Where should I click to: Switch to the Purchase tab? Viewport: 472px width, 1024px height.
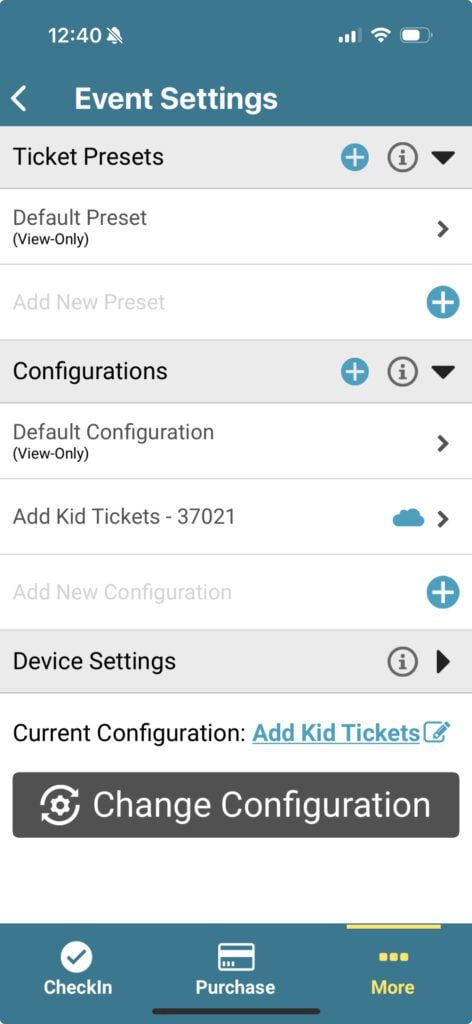coord(236,968)
